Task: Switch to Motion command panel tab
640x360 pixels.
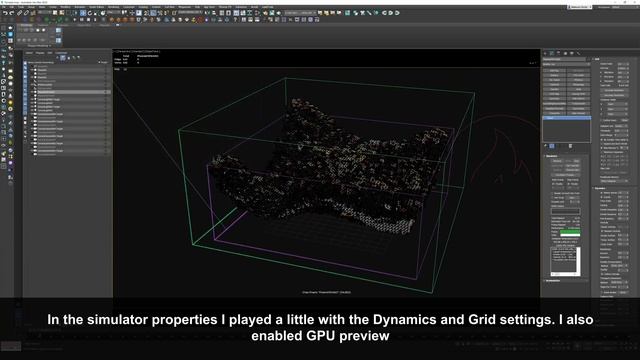Action: pos(565,53)
